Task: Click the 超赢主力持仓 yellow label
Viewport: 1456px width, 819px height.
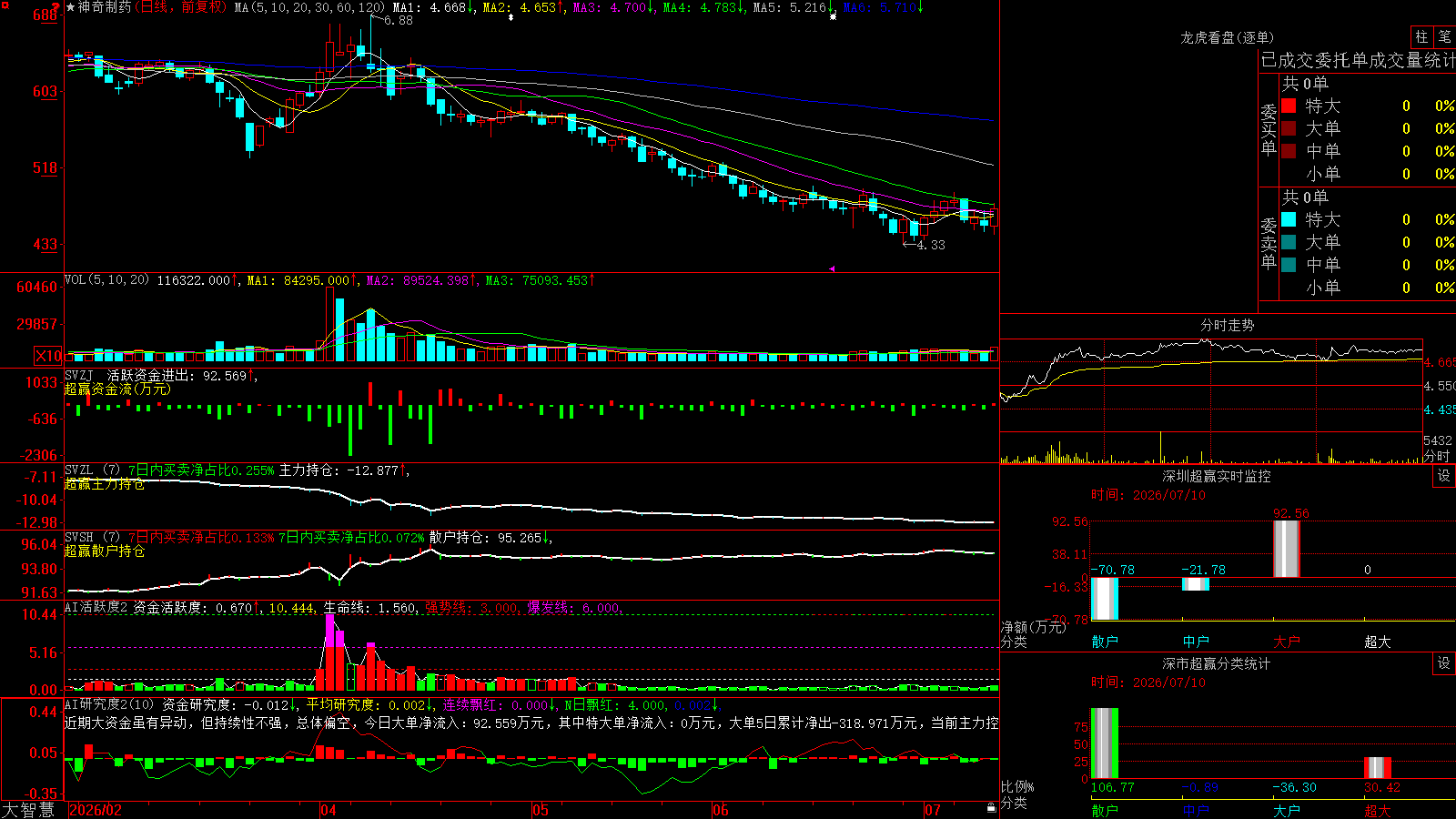Action: tap(104, 483)
